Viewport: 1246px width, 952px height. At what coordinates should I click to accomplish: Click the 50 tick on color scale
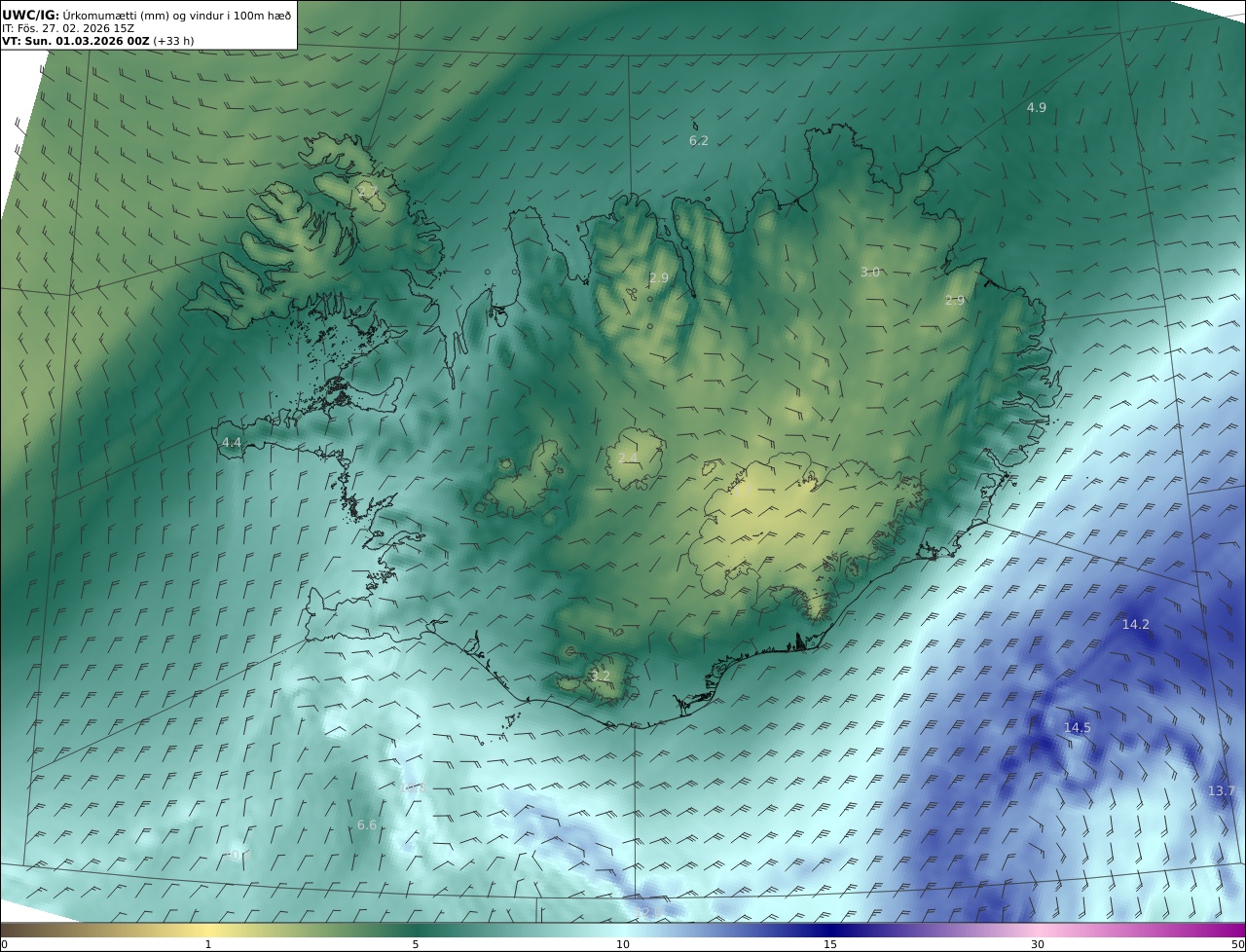pos(1238,944)
